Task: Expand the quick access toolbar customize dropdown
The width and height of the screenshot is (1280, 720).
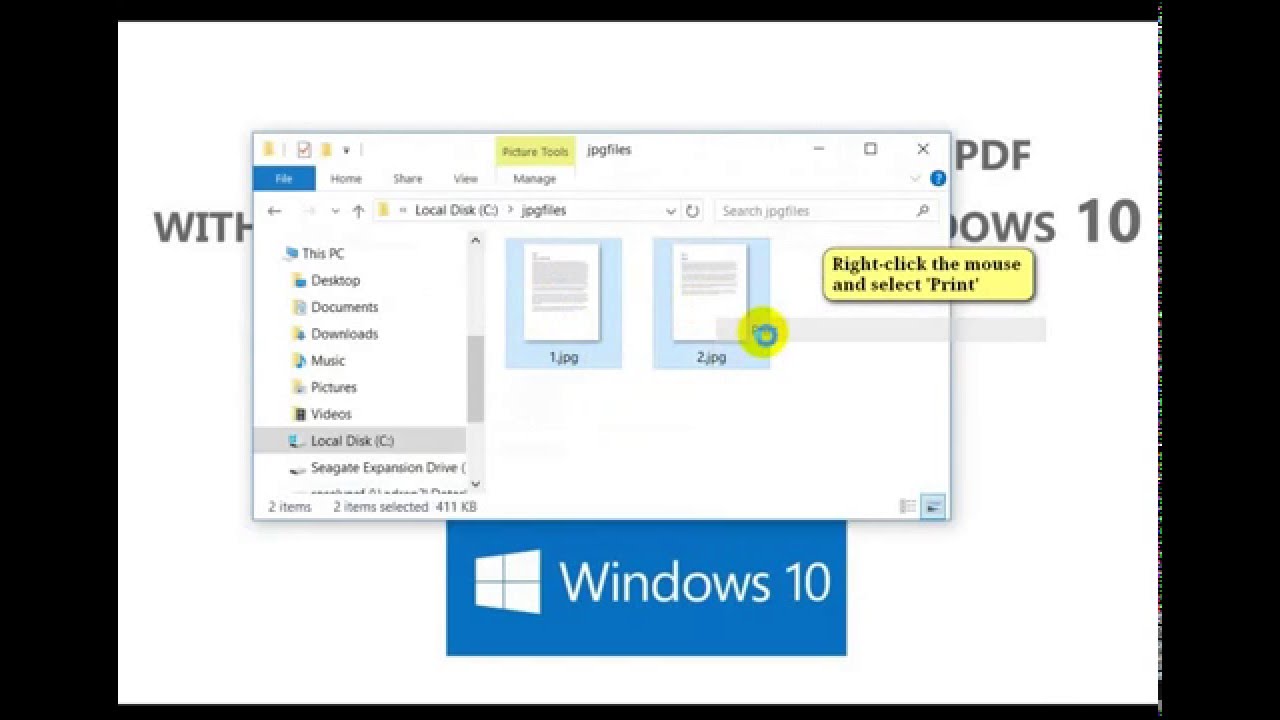Action: [347, 149]
